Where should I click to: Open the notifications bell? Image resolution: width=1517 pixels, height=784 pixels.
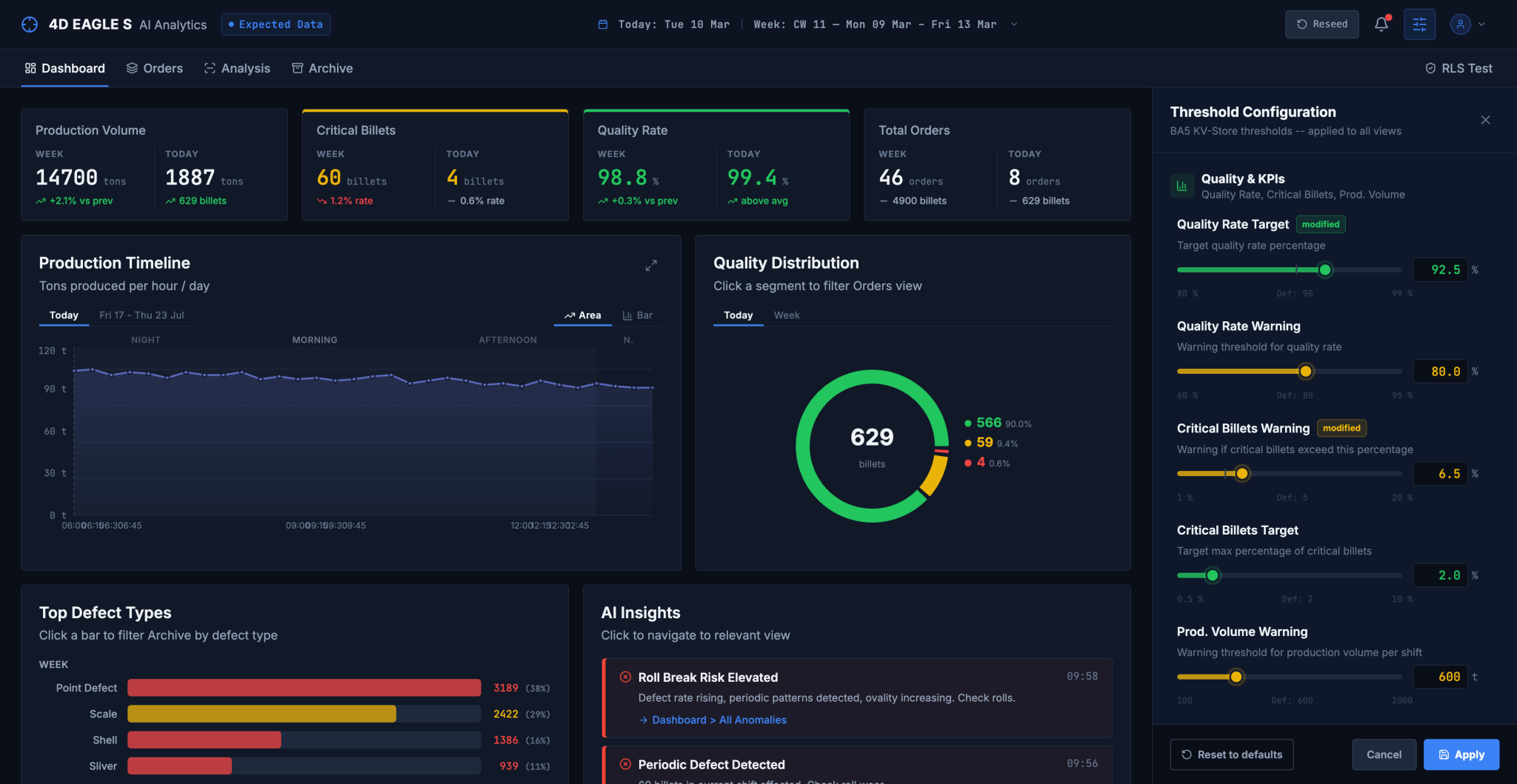pos(1381,24)
